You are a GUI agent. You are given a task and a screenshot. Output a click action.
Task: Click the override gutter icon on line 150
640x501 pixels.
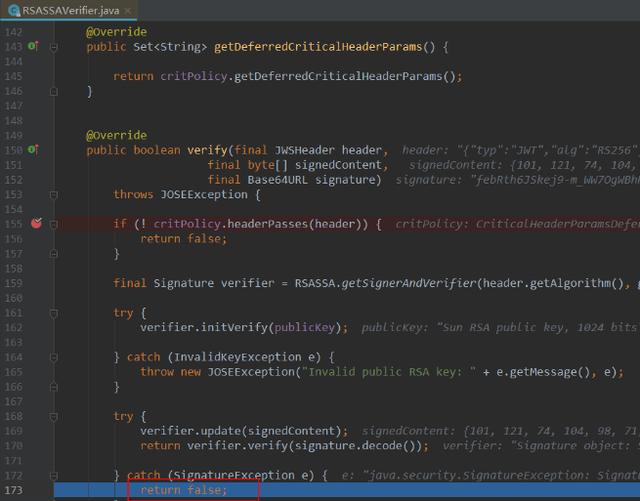pos(33,150)
